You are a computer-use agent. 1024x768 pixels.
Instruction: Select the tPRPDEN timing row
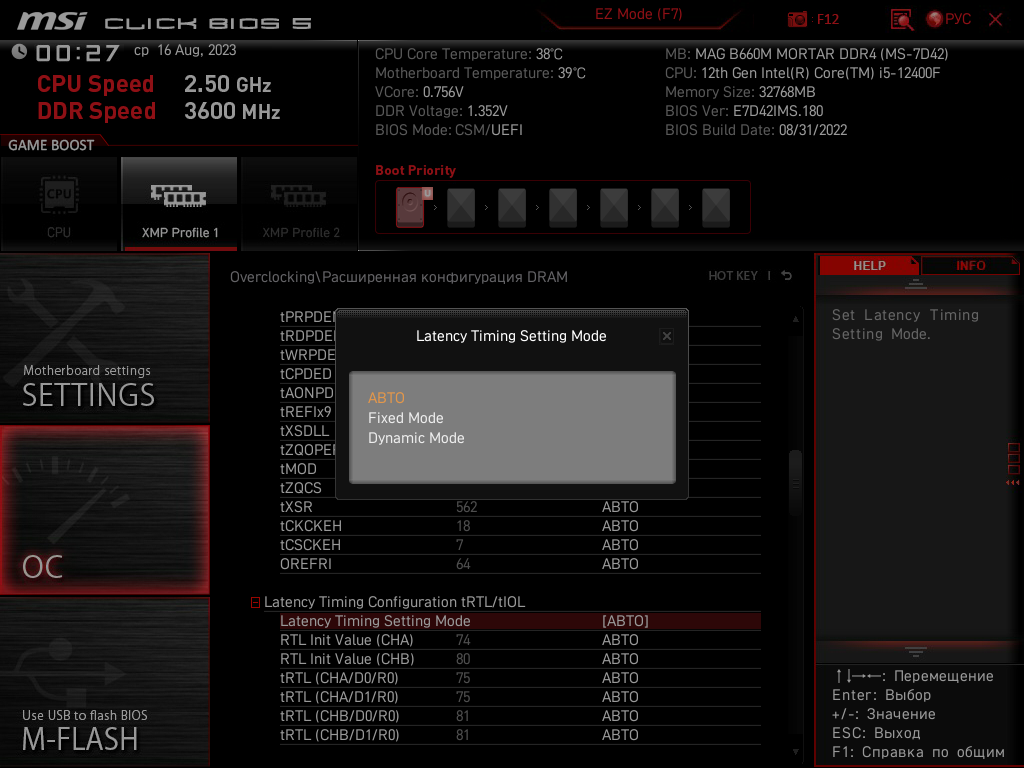(x=308, y=317)
